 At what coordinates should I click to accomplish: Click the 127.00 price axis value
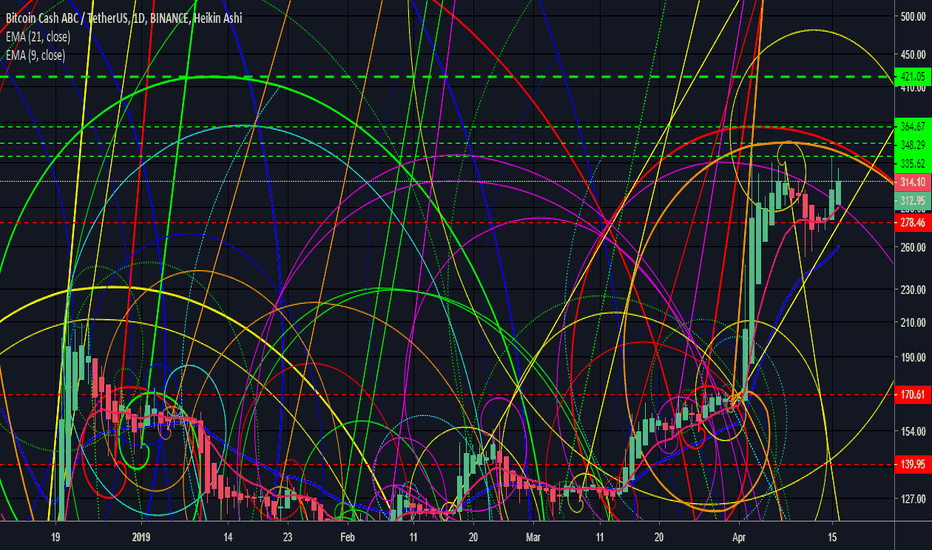[913, 499]
